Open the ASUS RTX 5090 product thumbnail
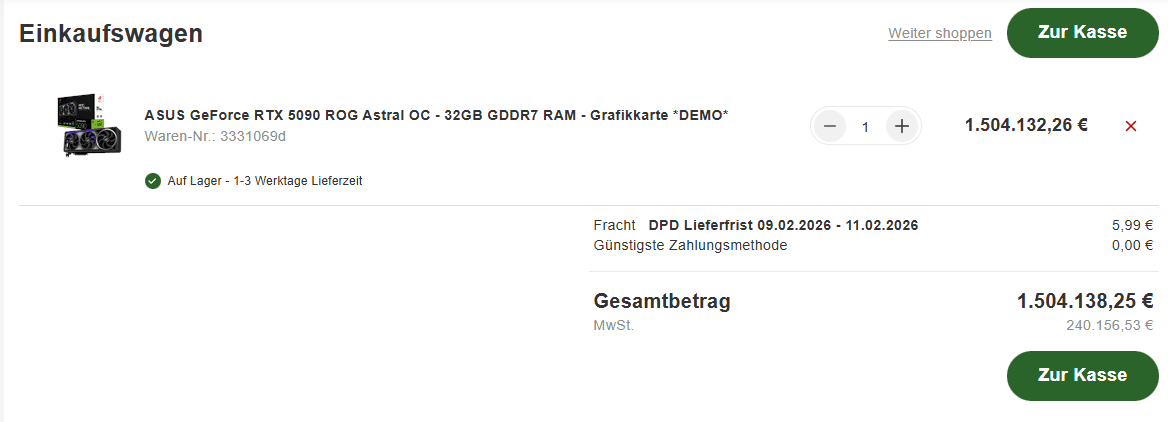The width and height of the screenshot is (1168, 422). coord(89,125)
